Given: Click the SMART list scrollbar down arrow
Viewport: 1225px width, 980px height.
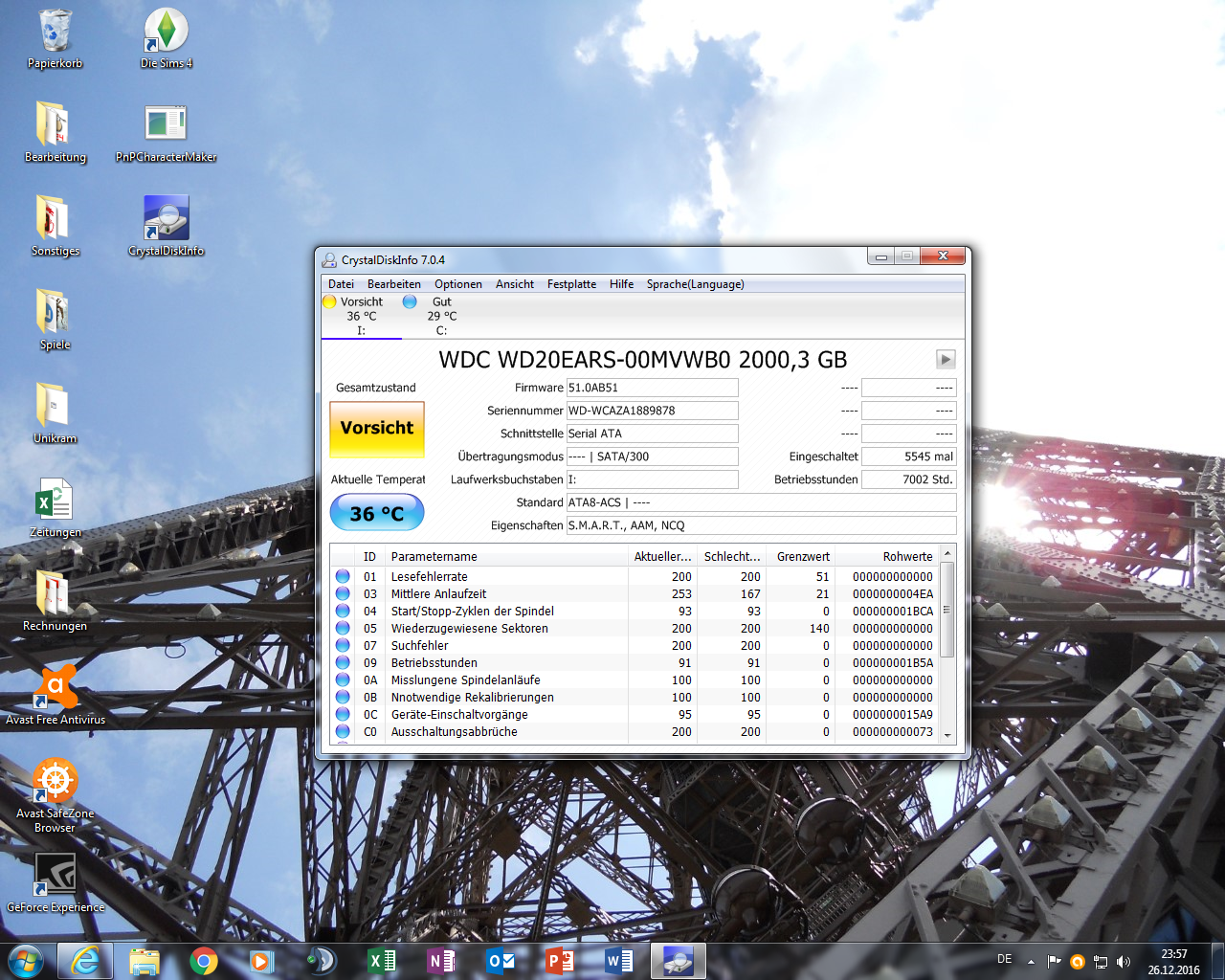Looking at the screenshot, I should point(947,735).
